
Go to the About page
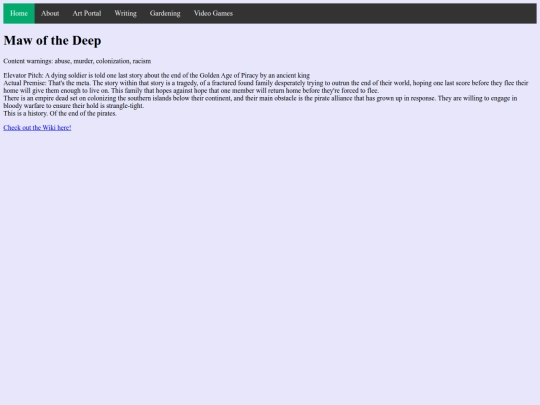click(50, 13)
